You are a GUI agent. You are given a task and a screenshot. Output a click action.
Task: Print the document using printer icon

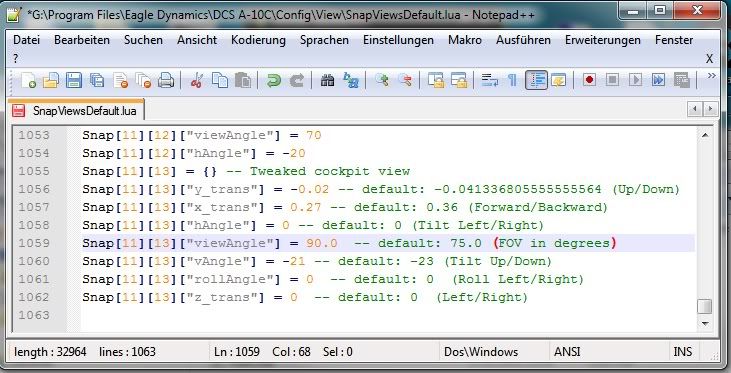point(166,80)
